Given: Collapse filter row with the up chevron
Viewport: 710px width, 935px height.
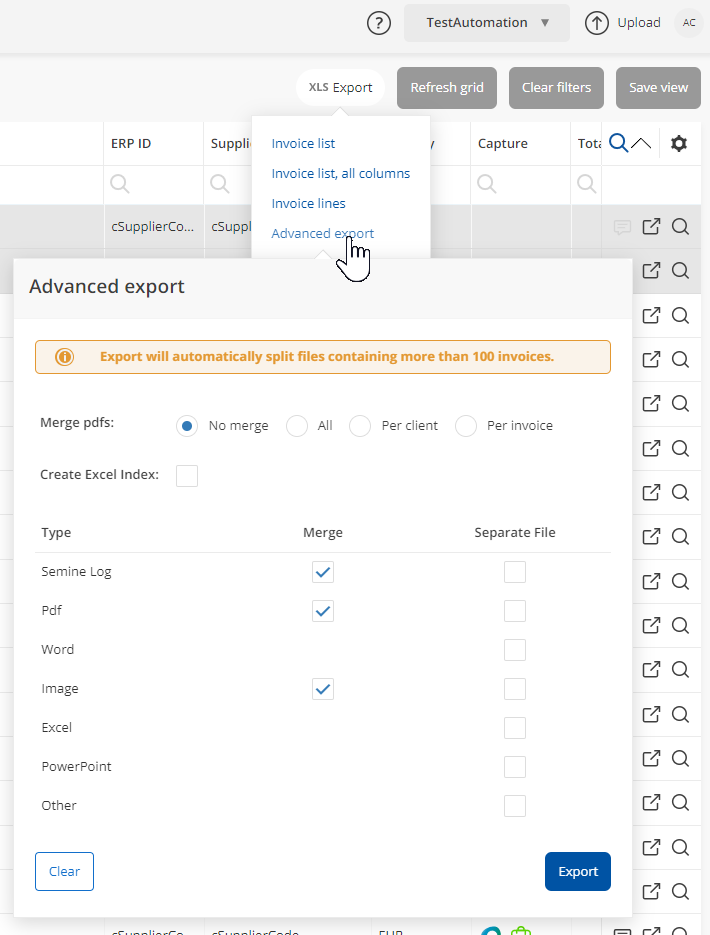Looking at the screenshot, I should [641, 144].
